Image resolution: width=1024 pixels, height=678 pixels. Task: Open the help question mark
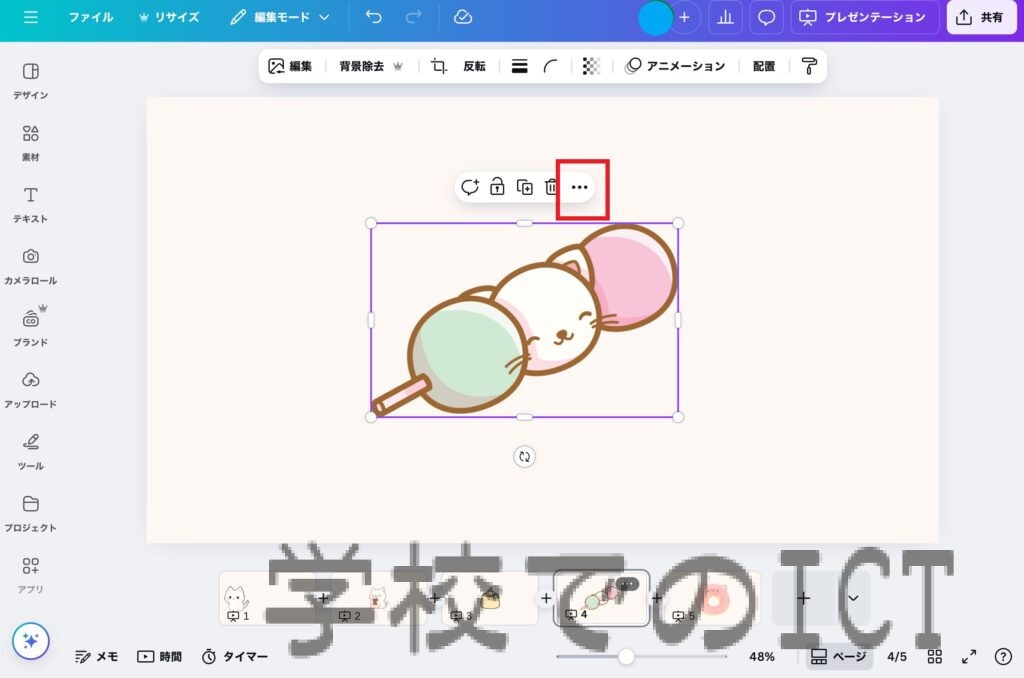tap(1003, 656)
